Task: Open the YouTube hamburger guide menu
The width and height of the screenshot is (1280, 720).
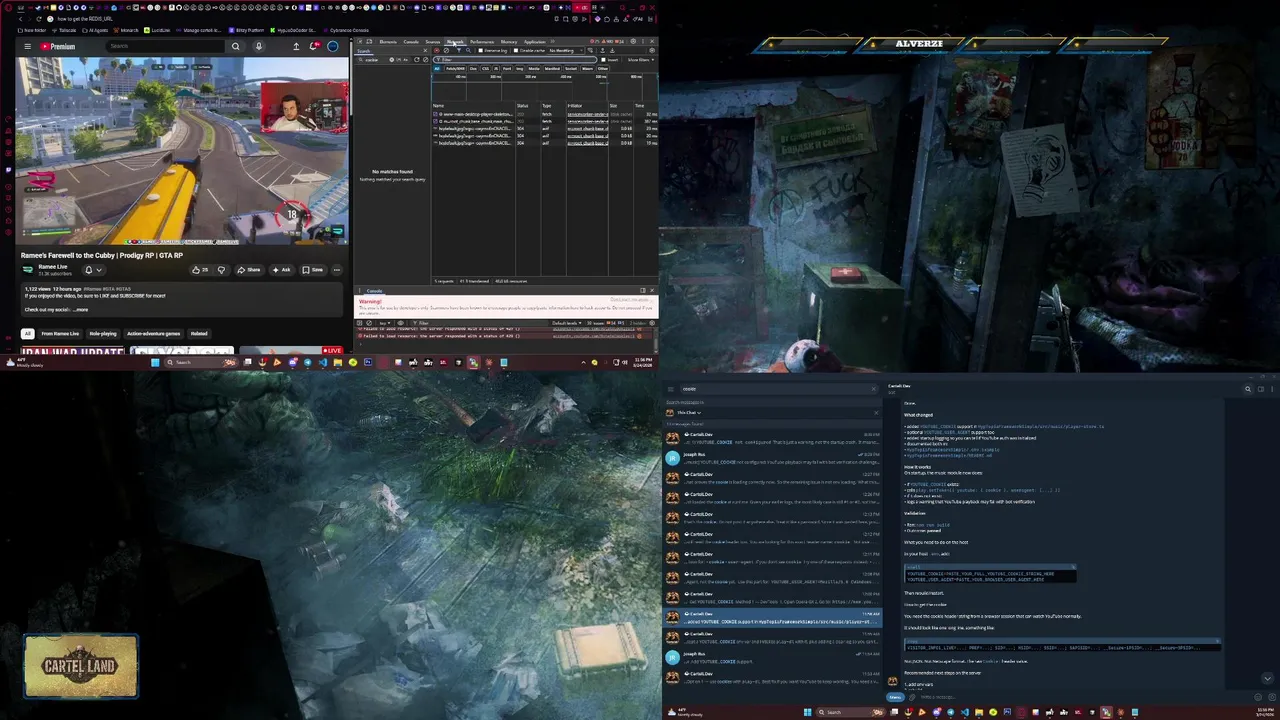Action: pyautogui.click(x=27, y=46)
